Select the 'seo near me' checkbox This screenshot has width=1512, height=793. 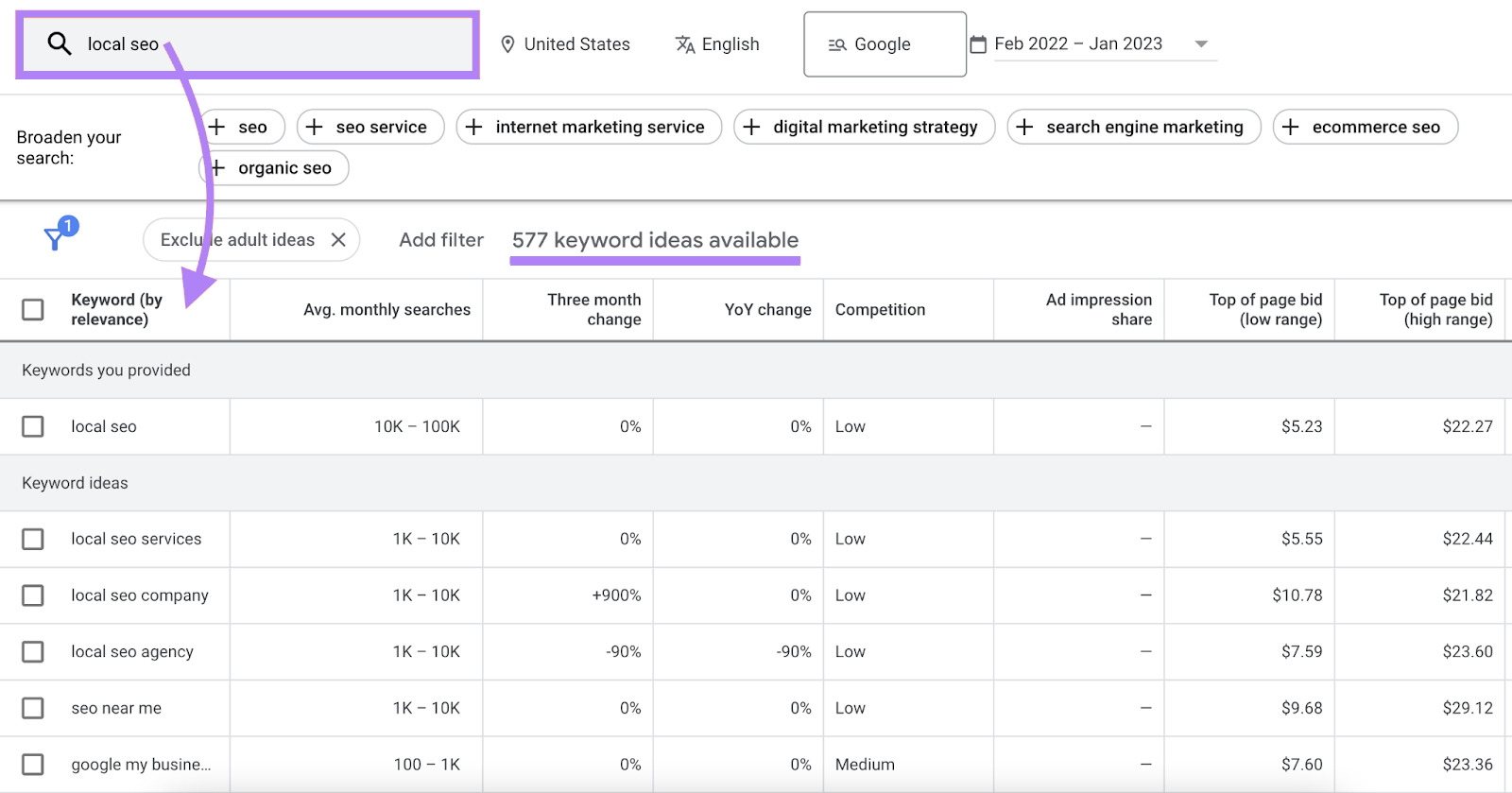click(33, 708)
